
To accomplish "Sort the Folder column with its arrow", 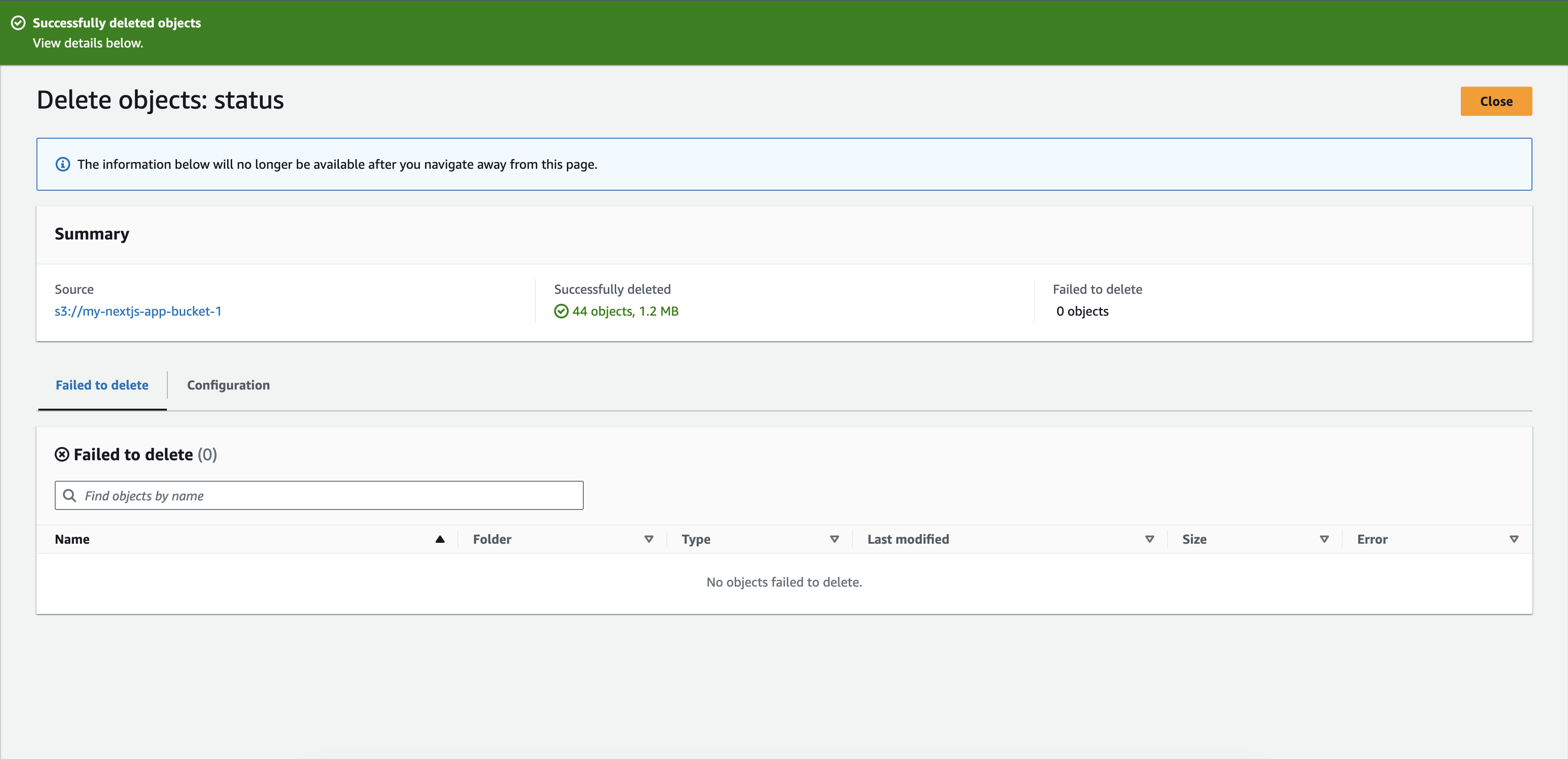I will tap(649, 539).
